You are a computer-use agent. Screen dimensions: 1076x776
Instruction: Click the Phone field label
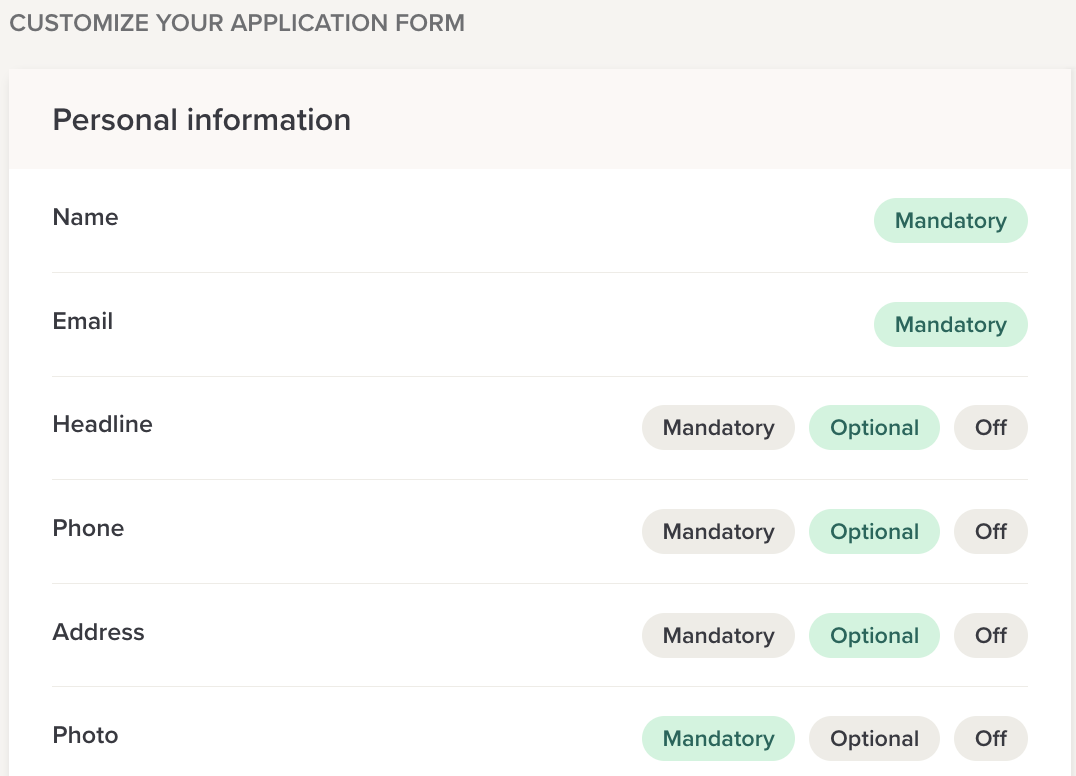pos(88,529)
